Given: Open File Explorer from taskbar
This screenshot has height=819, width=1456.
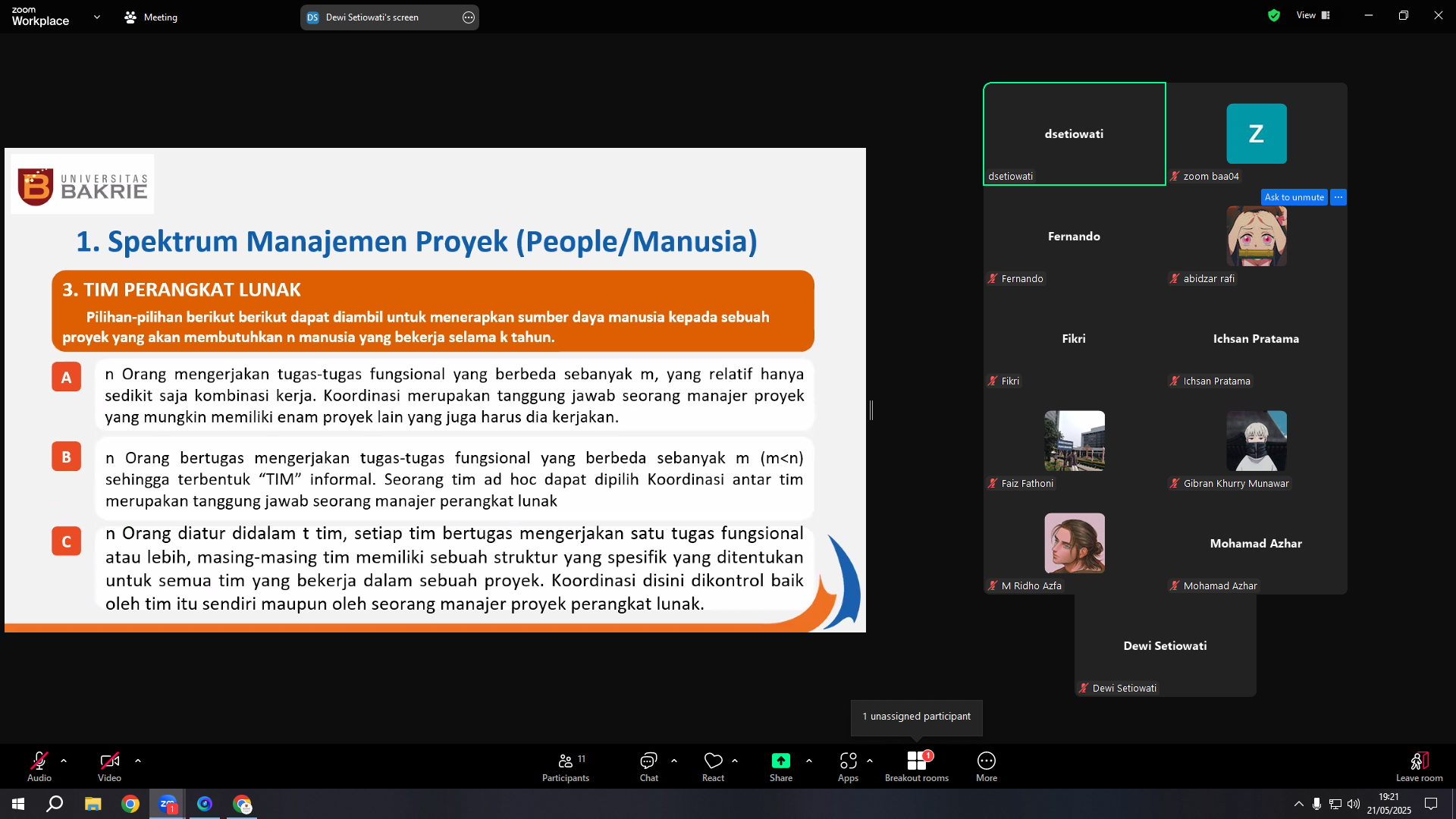Looking at the screenshot, I should point(93,804).
